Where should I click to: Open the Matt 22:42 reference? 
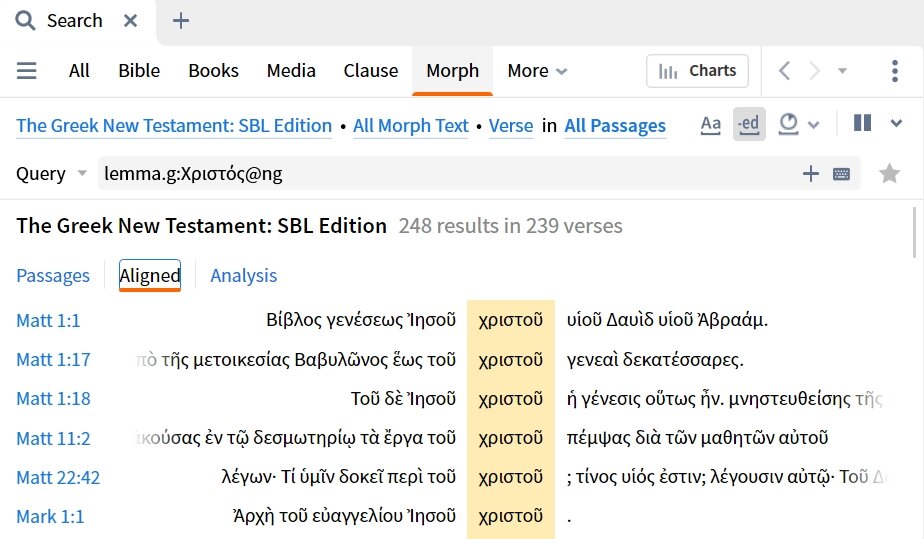[x=58, y=477]
